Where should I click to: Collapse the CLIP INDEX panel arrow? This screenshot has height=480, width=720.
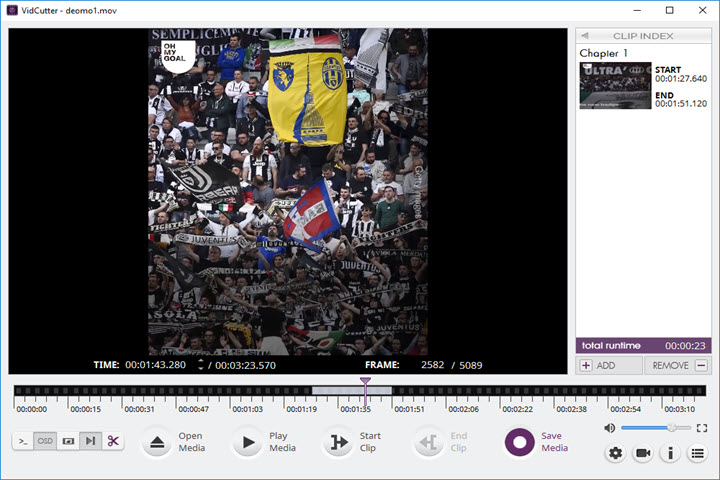coord(585,36)
